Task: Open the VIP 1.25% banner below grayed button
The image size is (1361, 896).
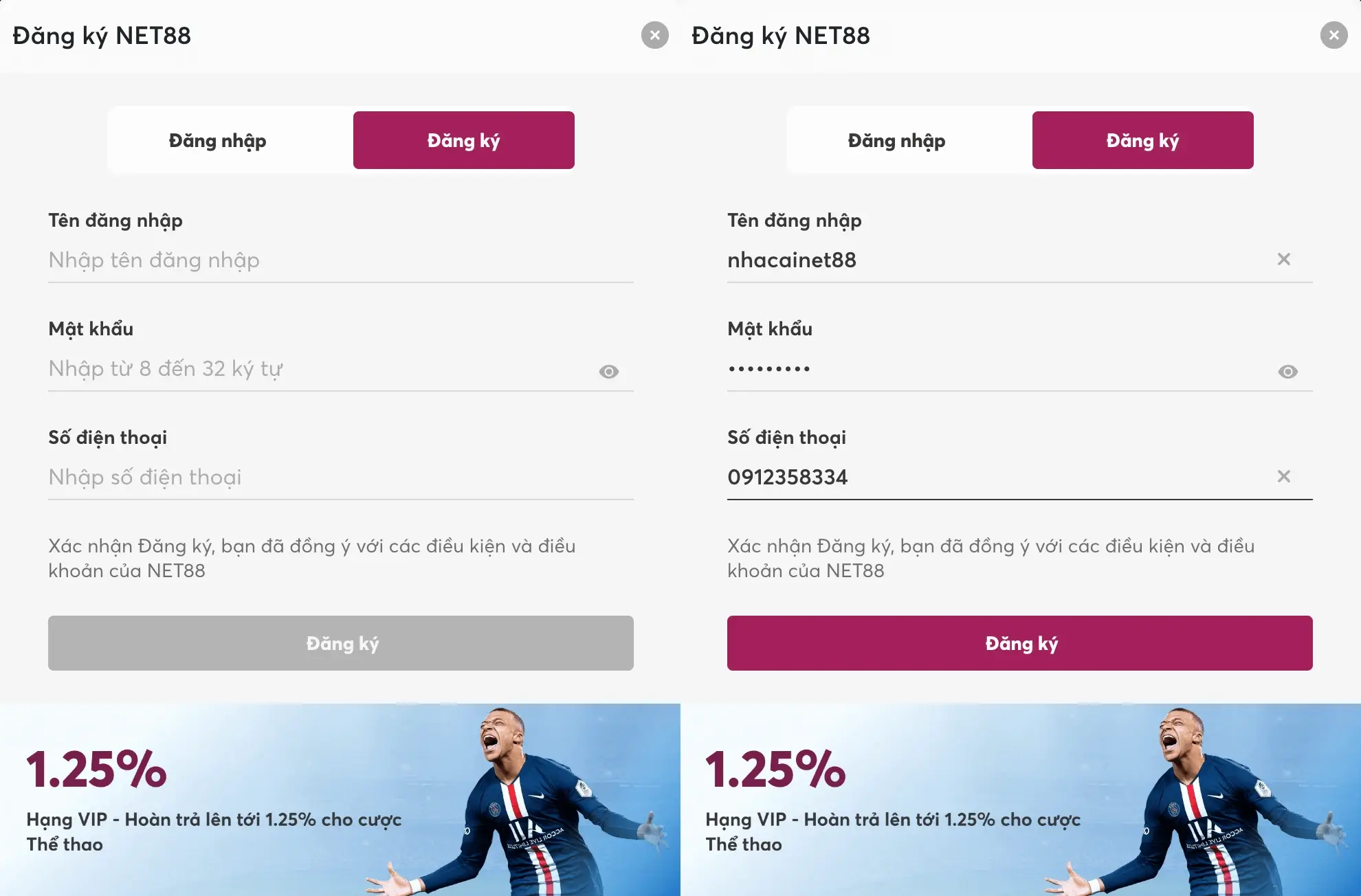Action: (340, 799)
